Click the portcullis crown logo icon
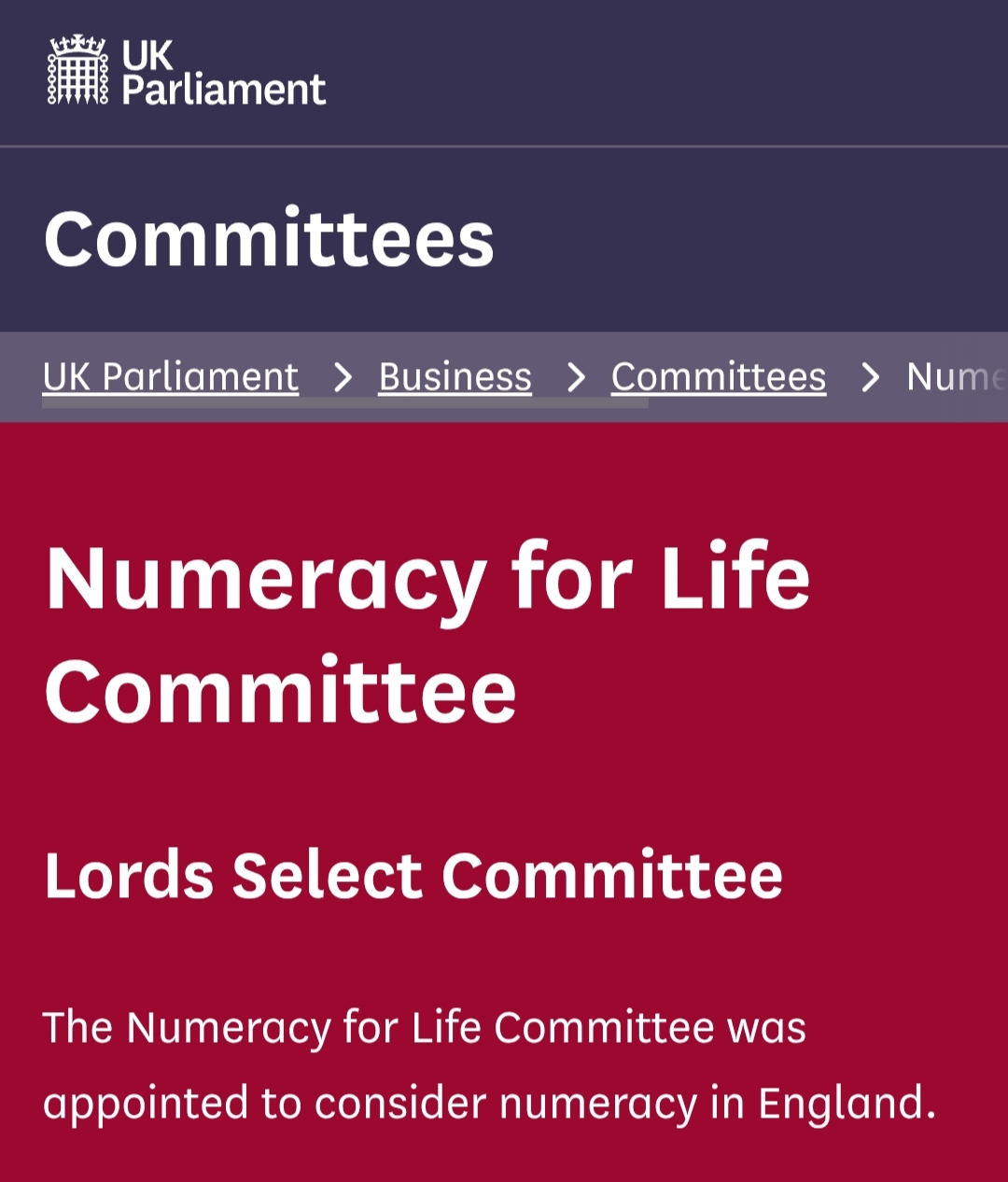 point(77,70)
